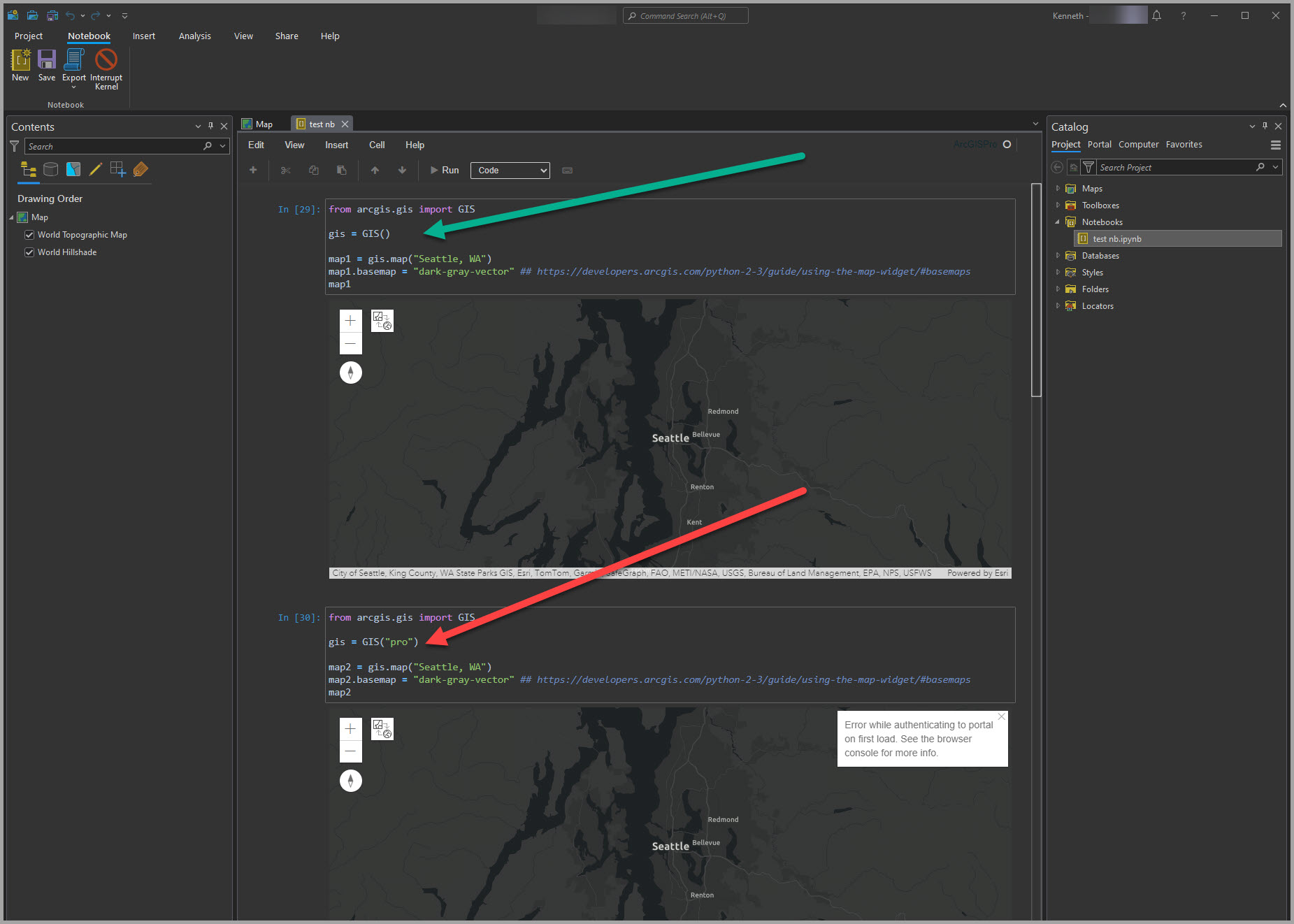Select List By Selection icon
Viewport: 1294px width, 924px height.
(x=73, y=169)
